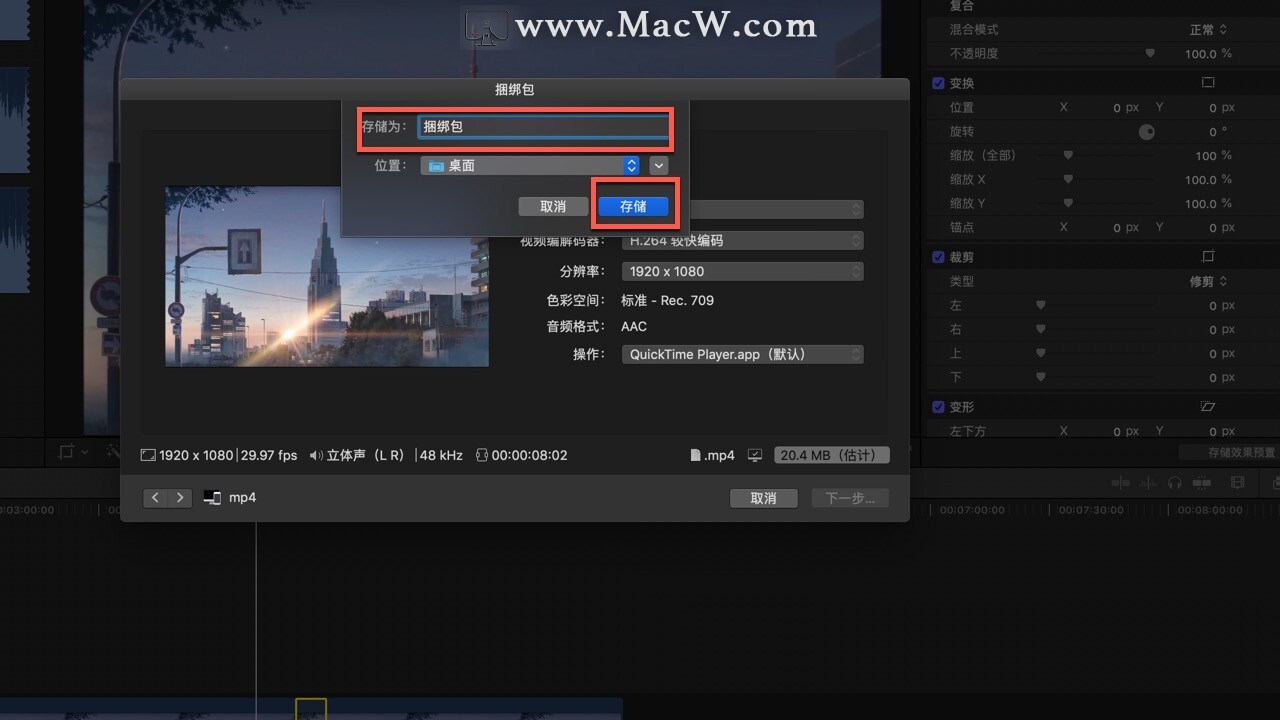
Task: Click the 存储效果预置 button
Action: (1227, 453)
